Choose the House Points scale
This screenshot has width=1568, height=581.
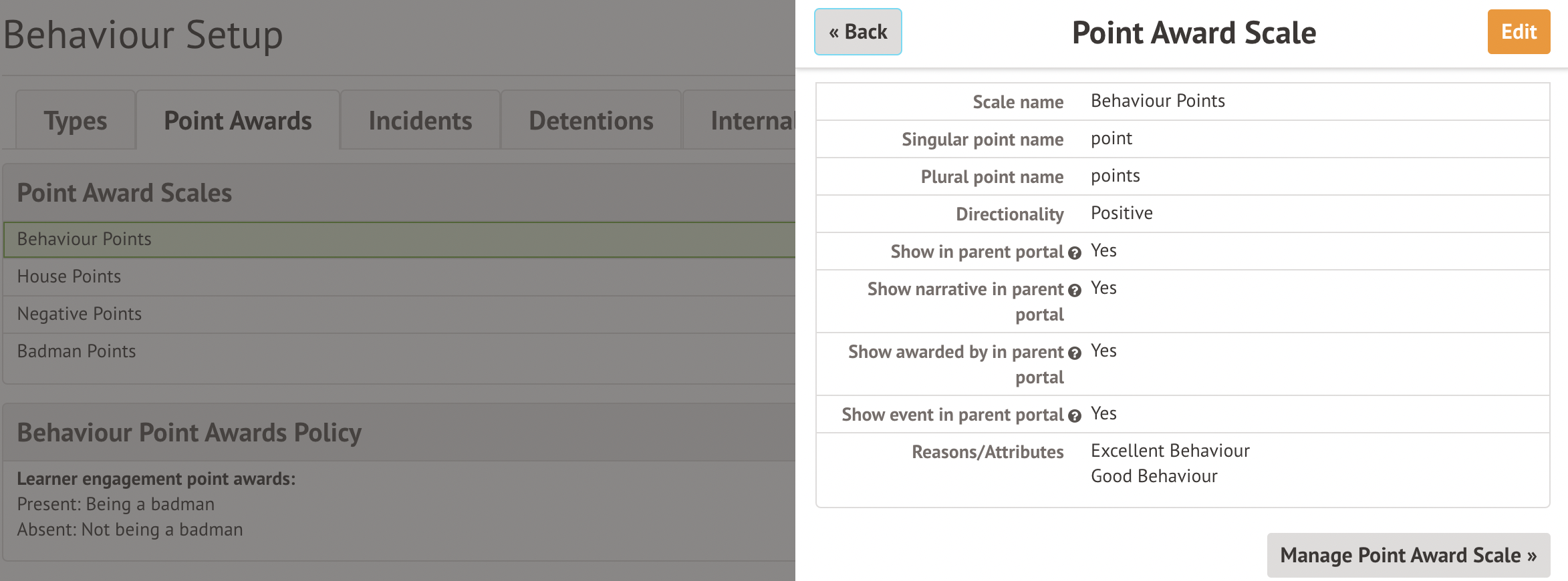tap(70, 276)
